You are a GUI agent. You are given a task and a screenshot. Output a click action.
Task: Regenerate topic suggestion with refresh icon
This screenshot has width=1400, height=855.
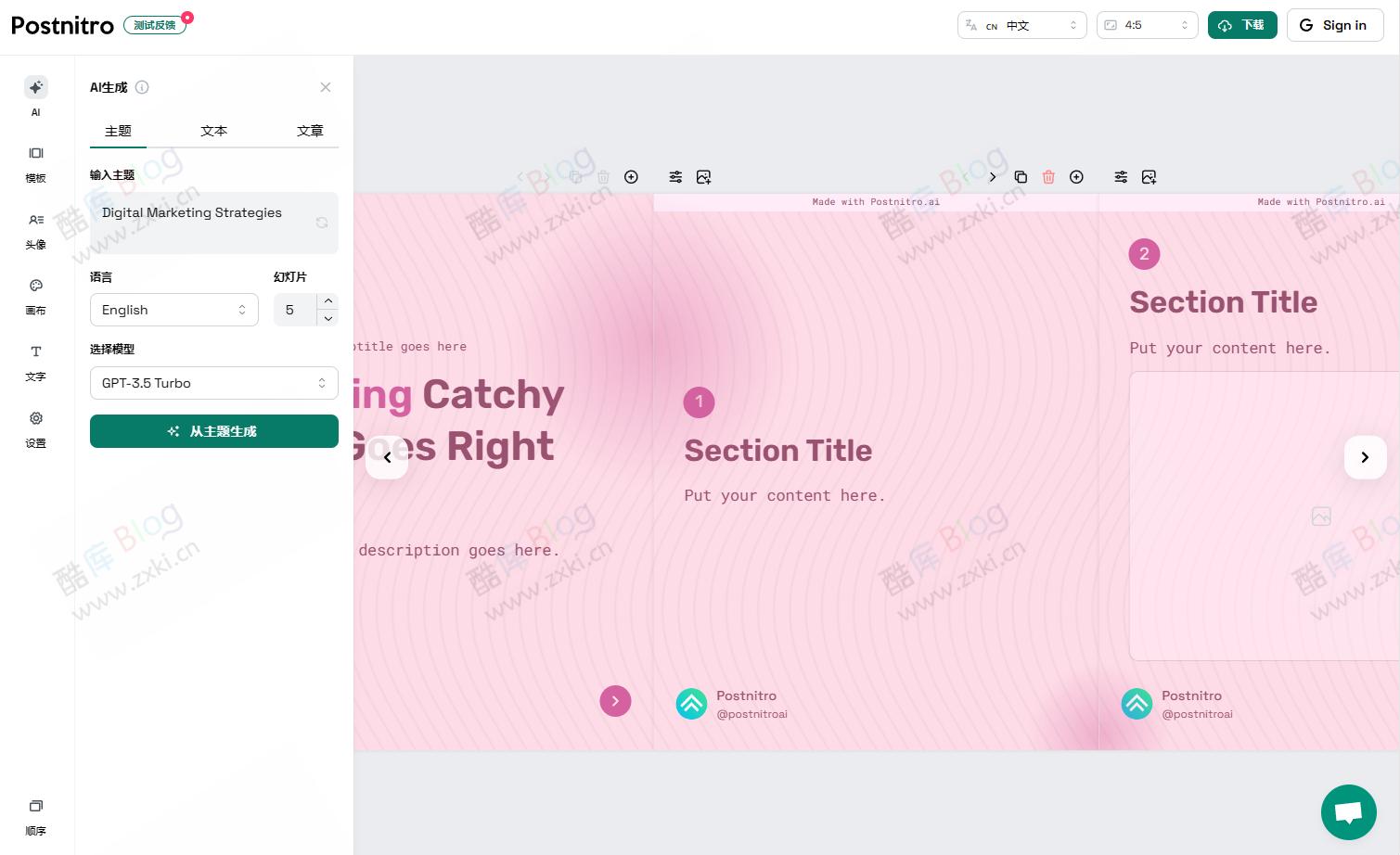(x=321, y=223)
